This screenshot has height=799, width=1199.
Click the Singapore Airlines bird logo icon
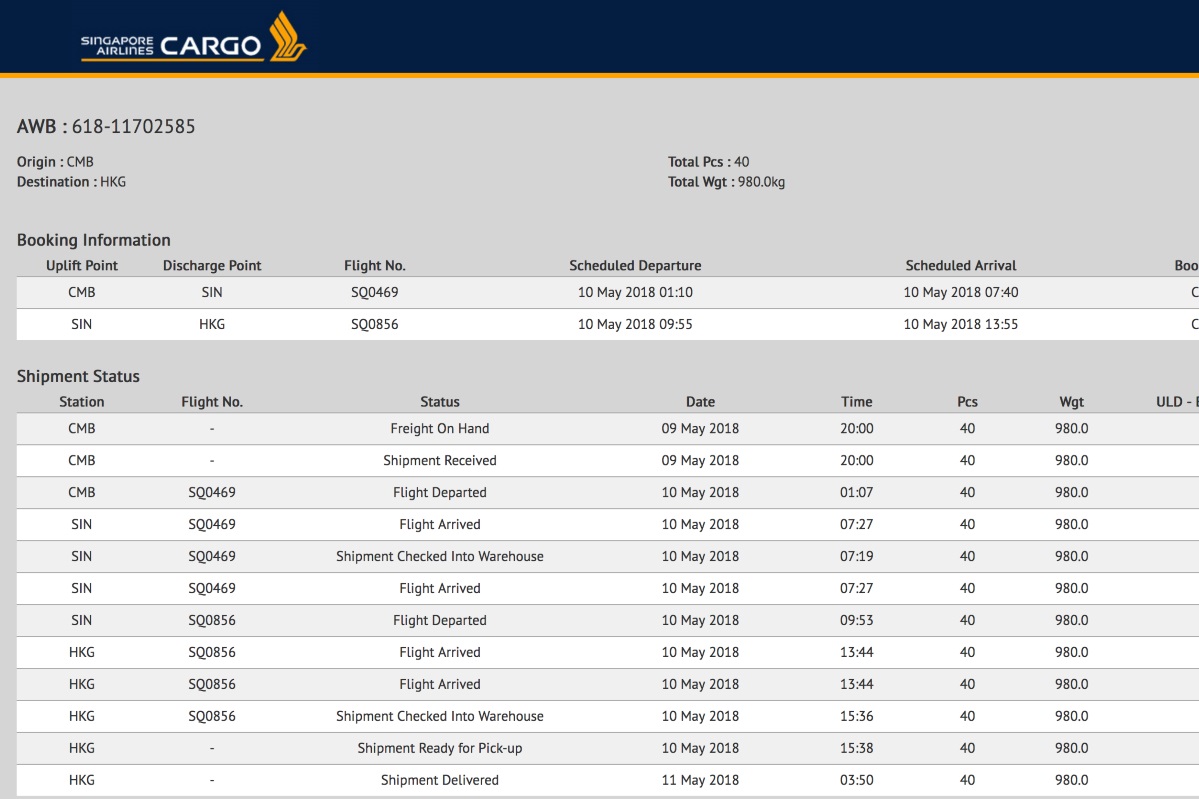288,36
